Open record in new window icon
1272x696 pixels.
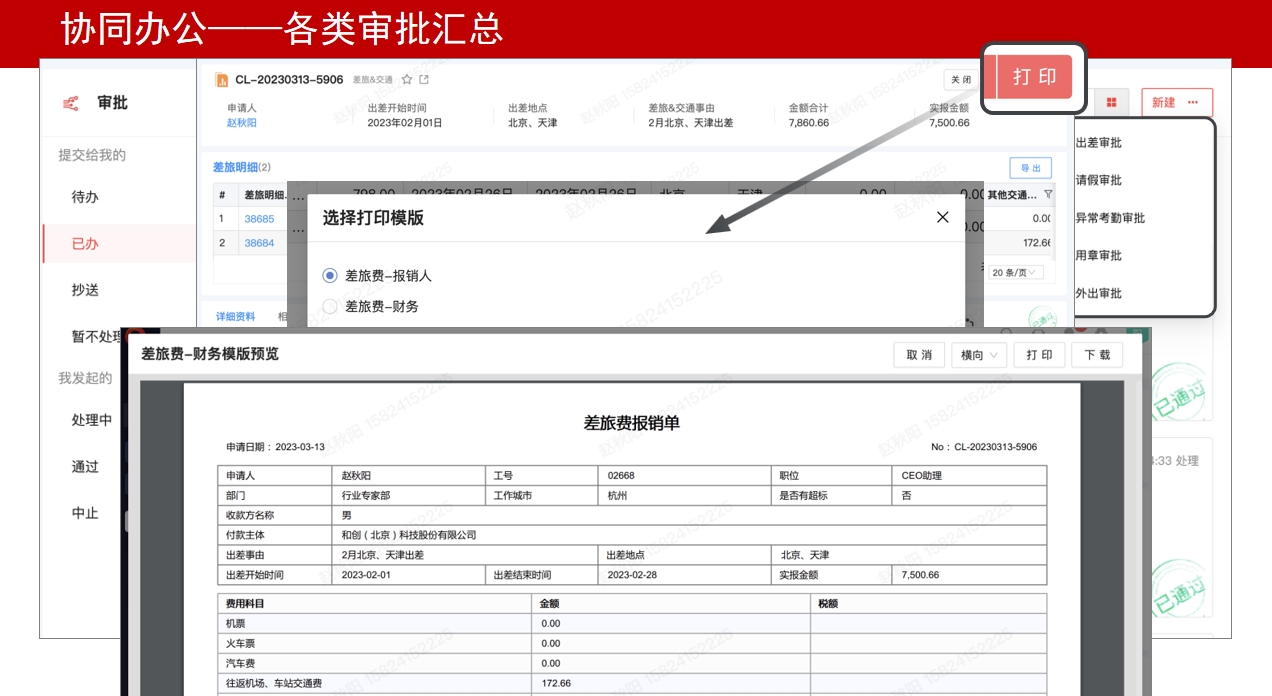click(x=424, y=80)
